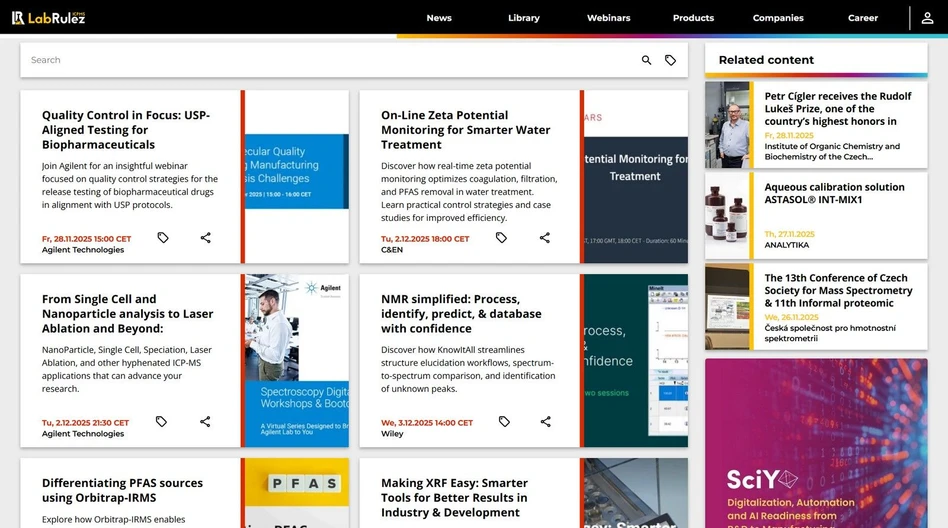948x528 pixels.
Task: Click date We, 3.12.2025 14:00 CET
Action: [427, 423]
